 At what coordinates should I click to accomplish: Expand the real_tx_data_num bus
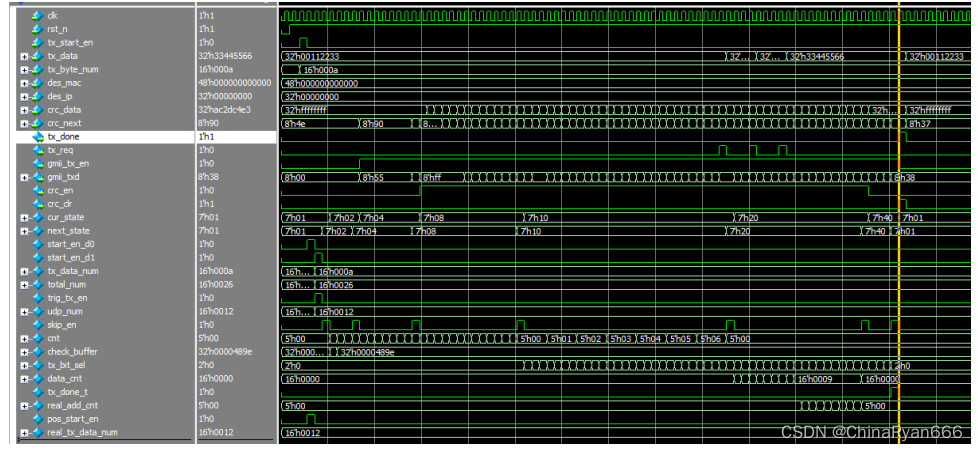click(24, 432)
